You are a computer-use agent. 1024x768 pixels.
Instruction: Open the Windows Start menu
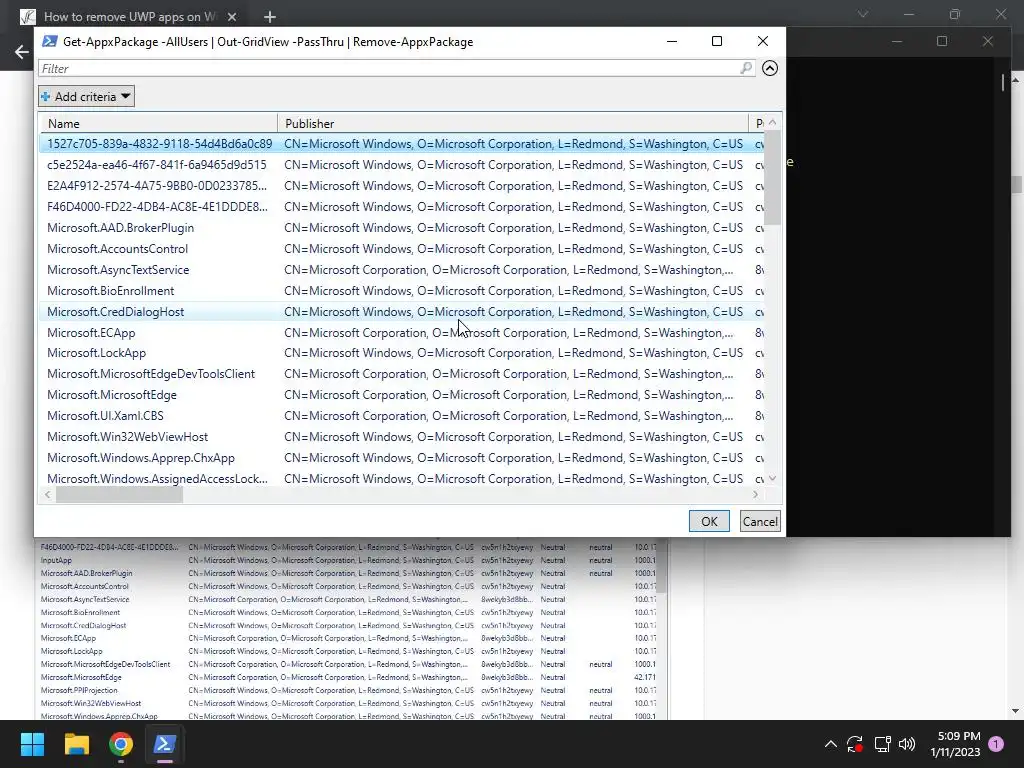point(32,744)
